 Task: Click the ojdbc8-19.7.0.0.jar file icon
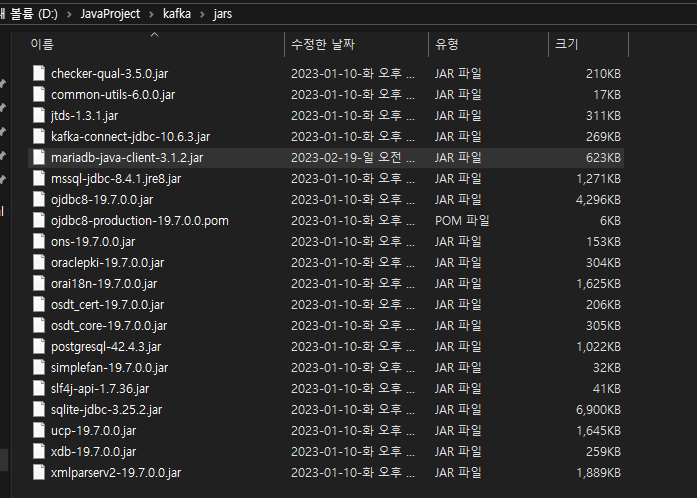[x=39, y=199]
